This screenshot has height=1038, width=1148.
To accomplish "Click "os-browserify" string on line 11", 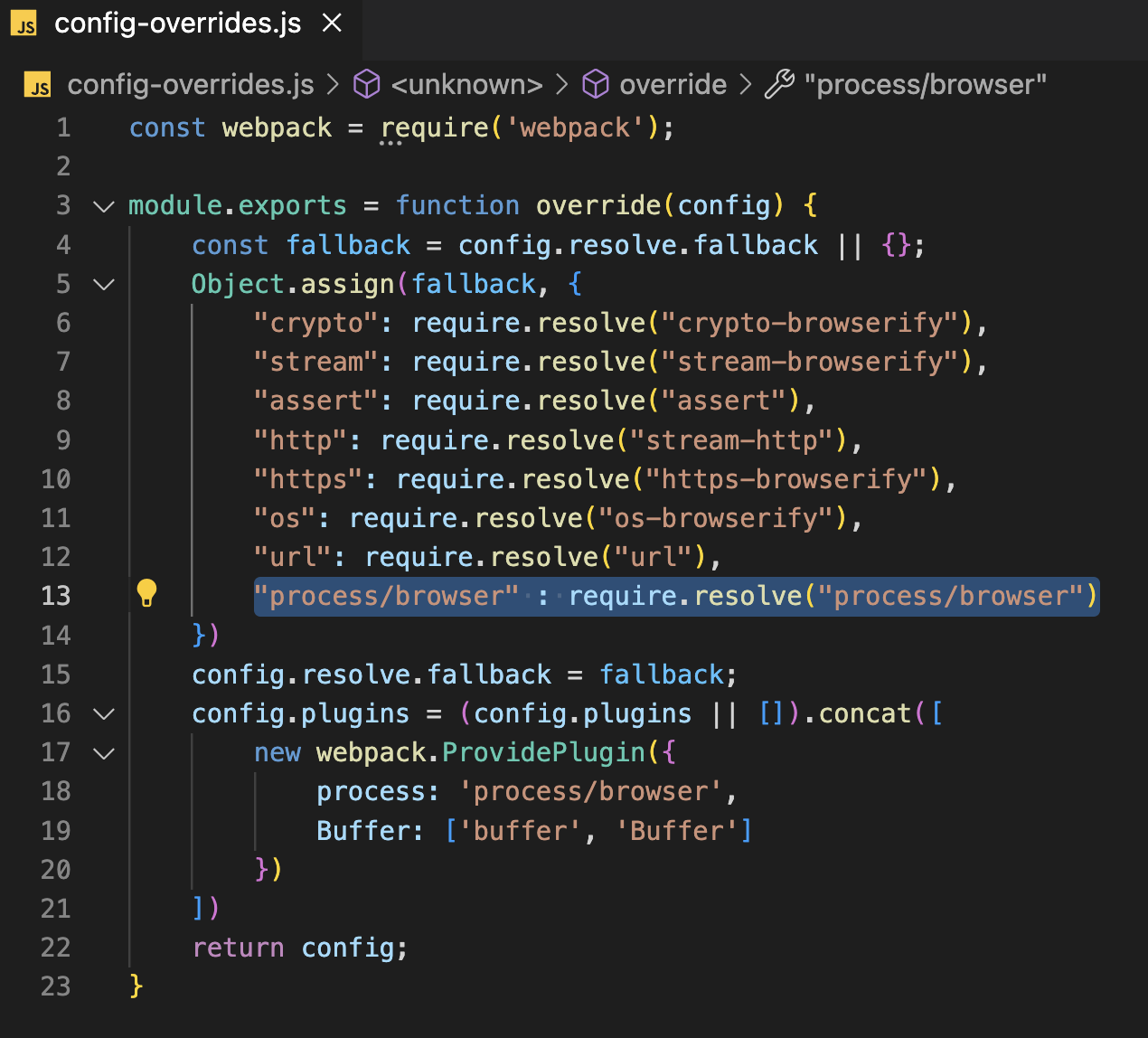I will pyautogui.click(x=717, y=518).
